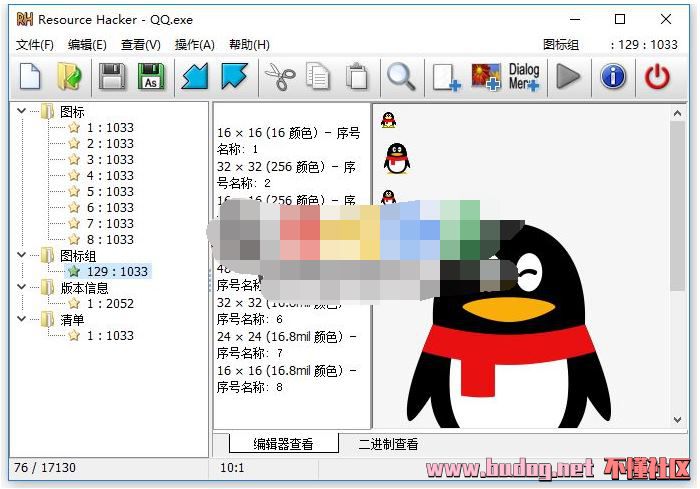
Task: Switch to the 编辑器查看 tab
Action: point(283,443)
